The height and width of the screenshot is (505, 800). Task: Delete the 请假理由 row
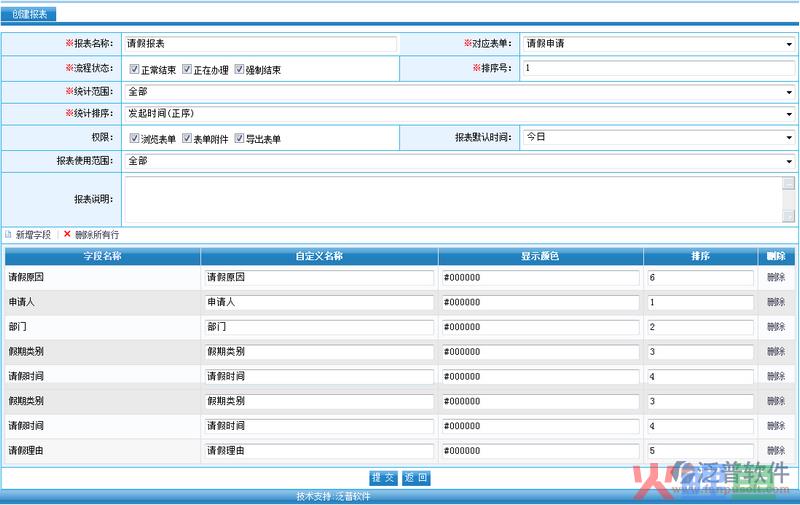click(x=776, y=450)
